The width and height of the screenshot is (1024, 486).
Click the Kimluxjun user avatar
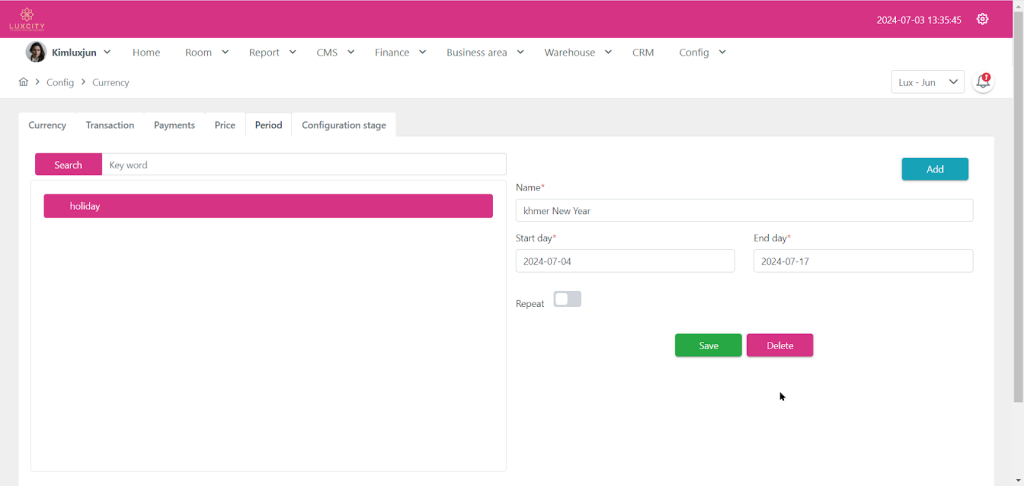[36, 52]
